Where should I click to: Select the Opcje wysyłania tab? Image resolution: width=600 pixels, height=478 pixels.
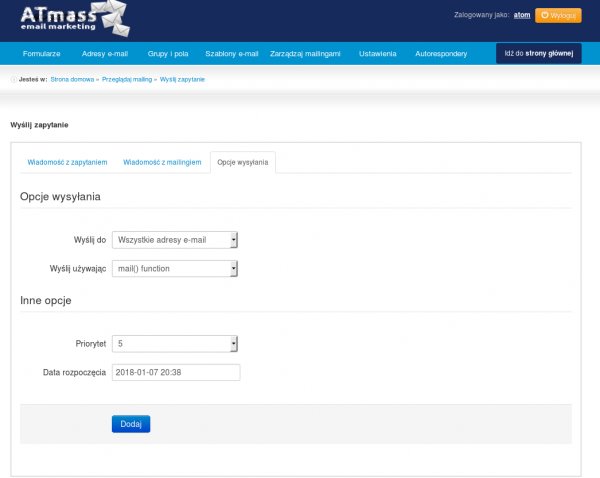click(243, 162)
